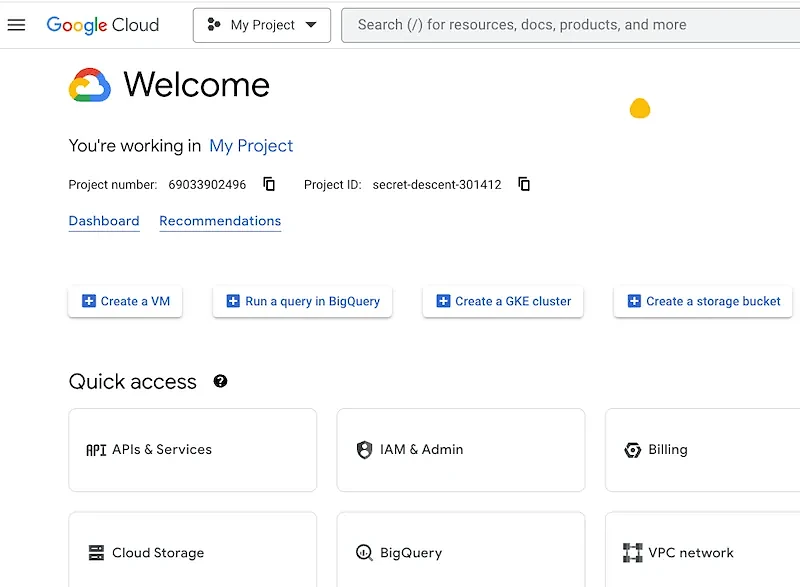
Task: Open the Billing quick access card
Action: coord(703,450)
